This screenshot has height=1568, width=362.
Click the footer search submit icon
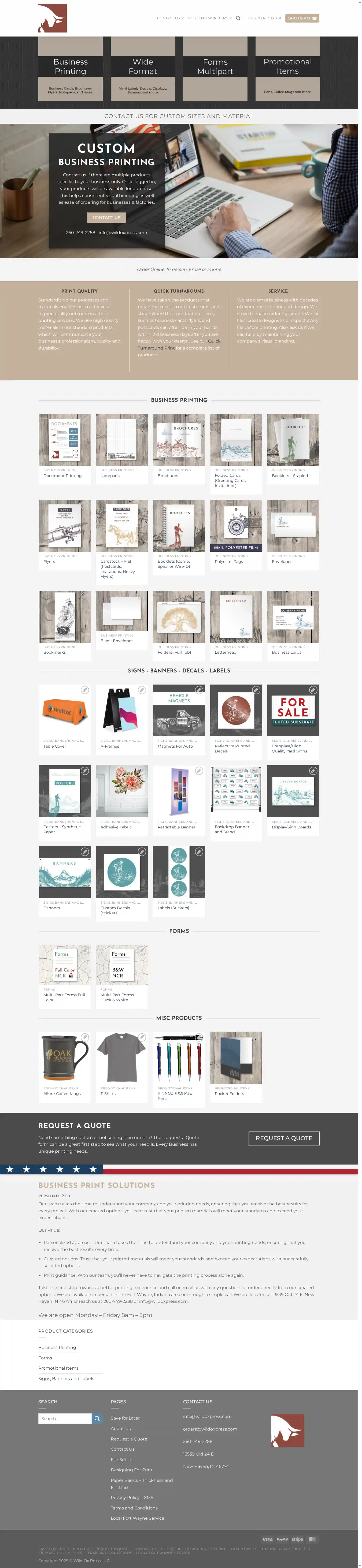[97, 1418]
